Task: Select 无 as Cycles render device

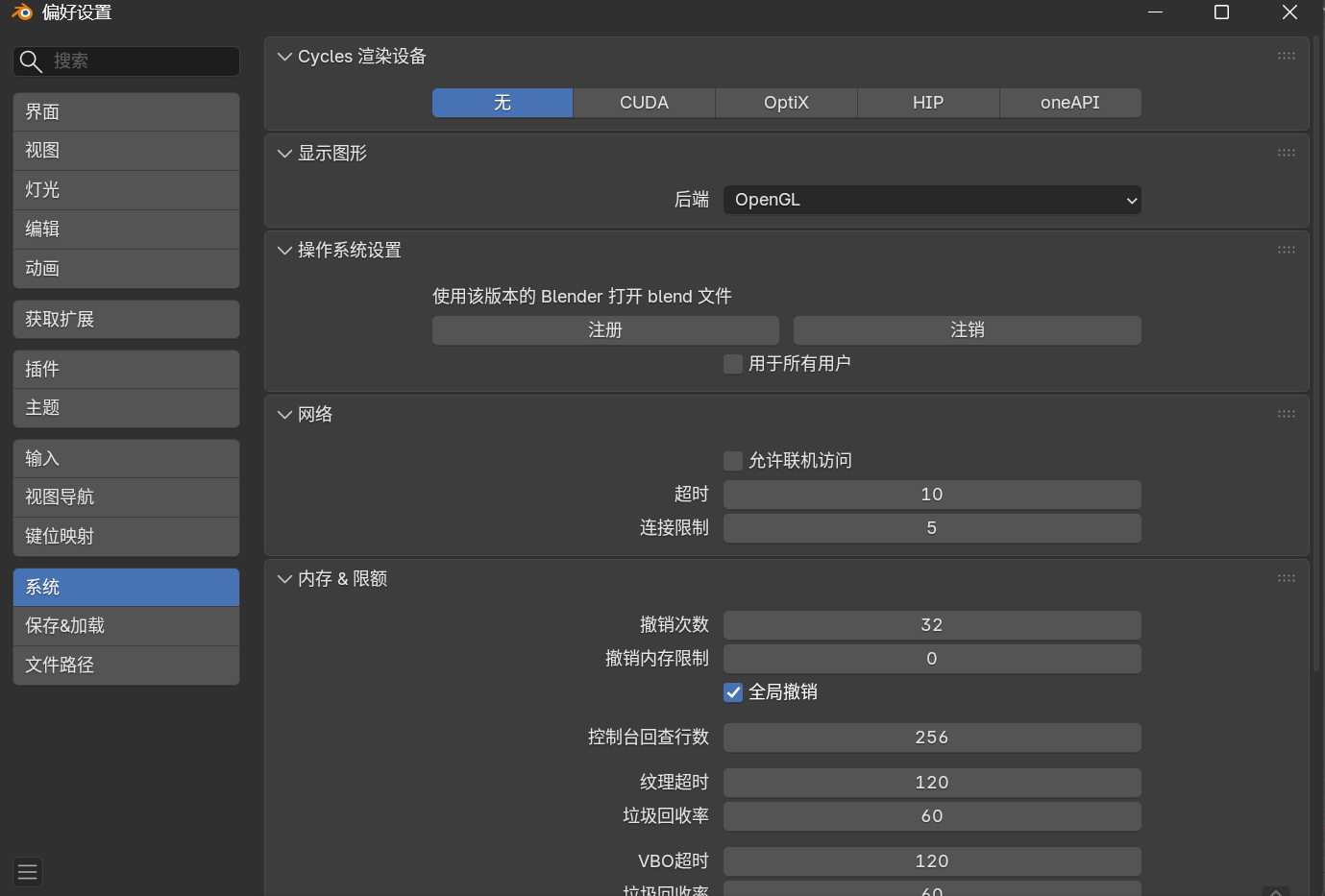Action: (503, 103)
